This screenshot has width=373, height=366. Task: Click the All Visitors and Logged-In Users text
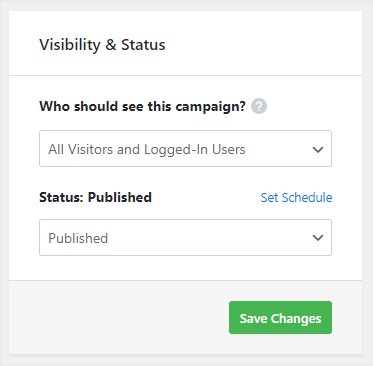[x=147, y=149]
